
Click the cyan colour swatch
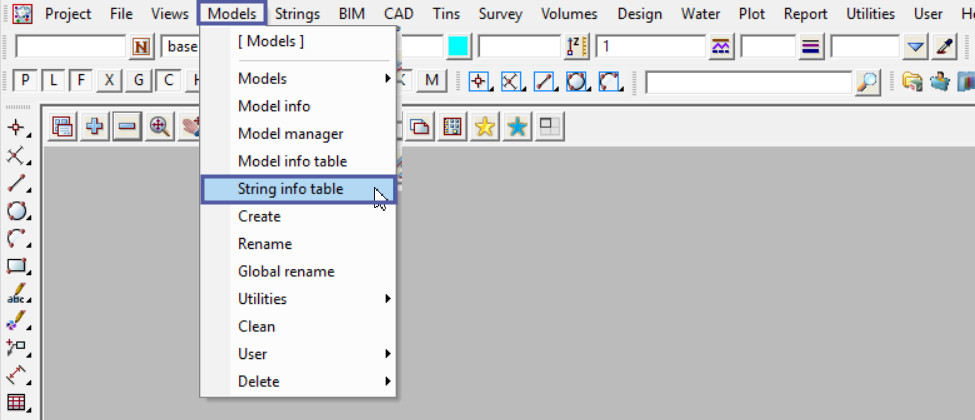click(x=459, y=47)
